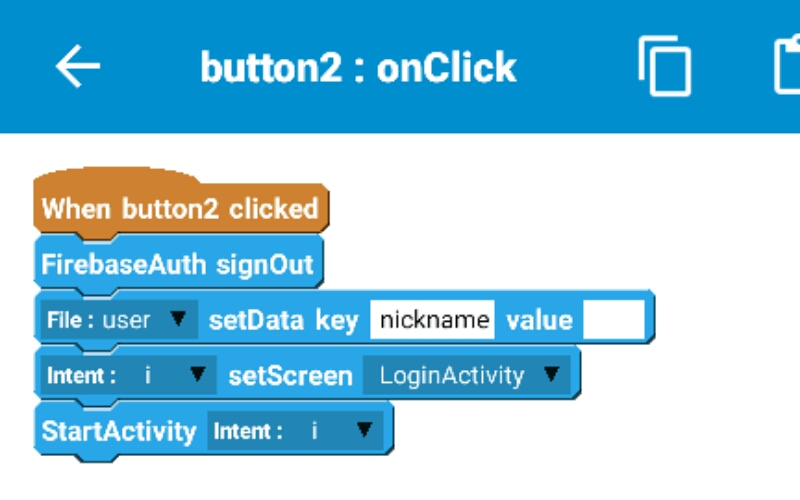
Task: Edit the nickname key field
Action: (x=432, y=320)
